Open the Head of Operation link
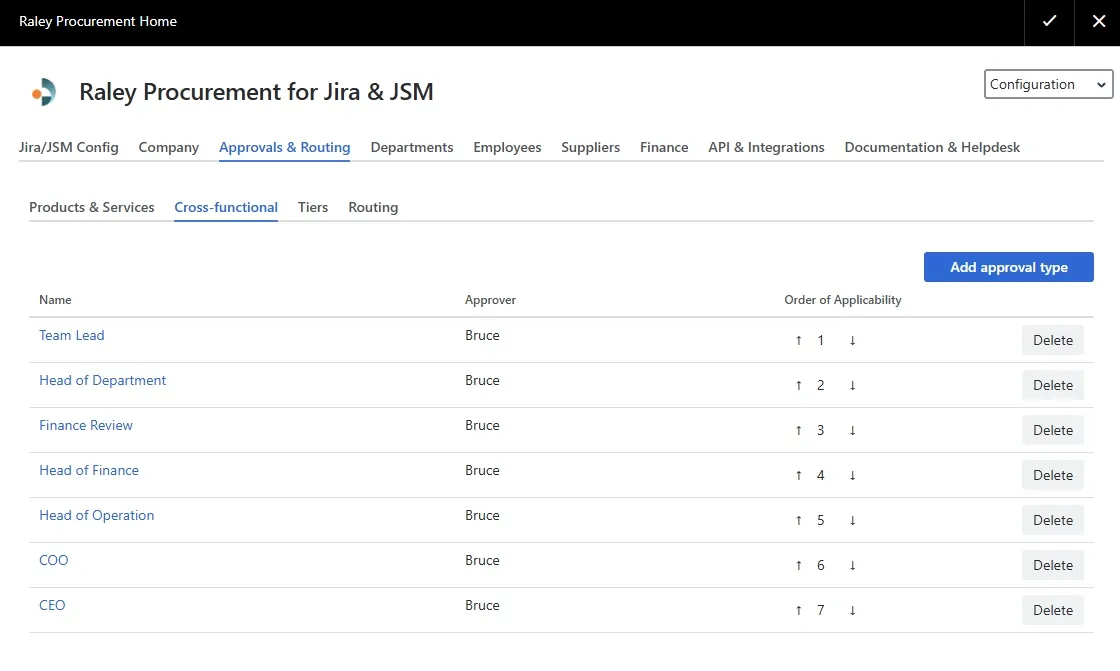The height and width of the screenshot is (671, 1120). 96,515
